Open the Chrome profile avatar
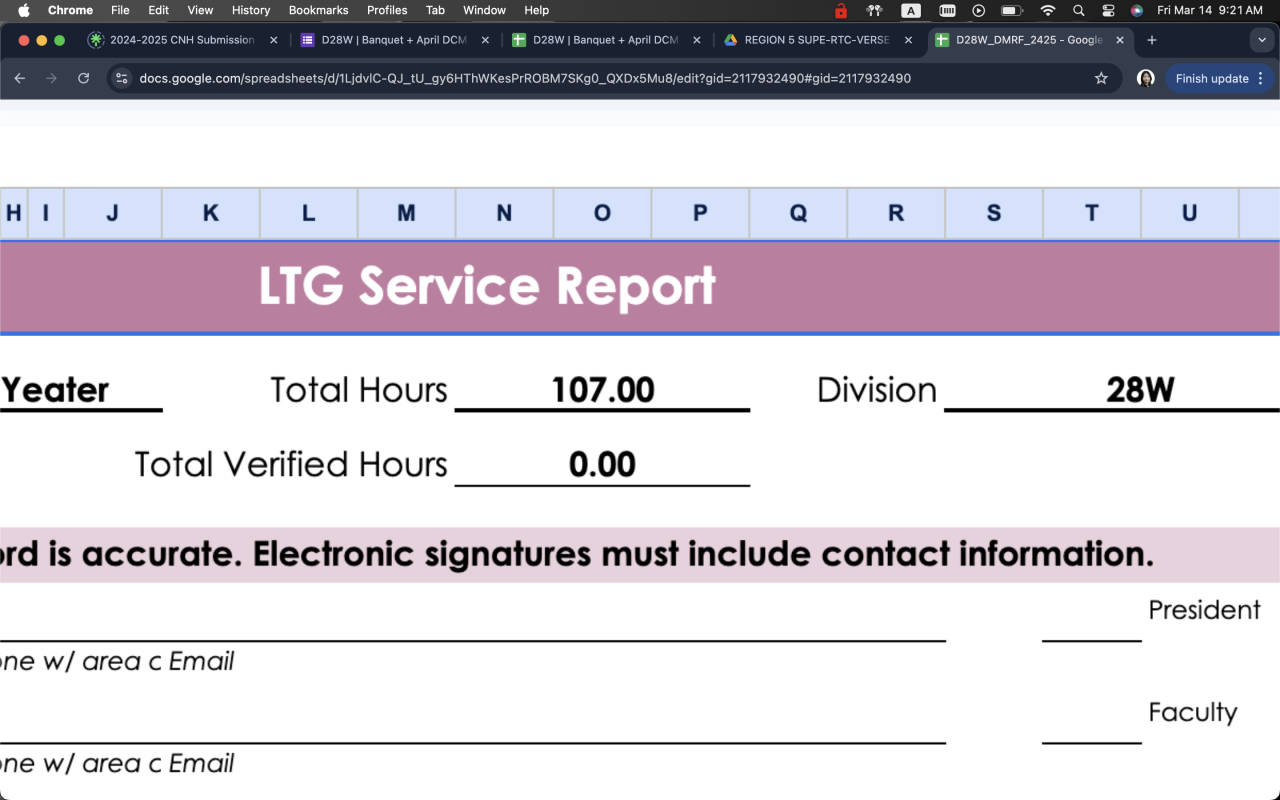The width and height of the screenshot is (1280, 800). point(1146,78)
